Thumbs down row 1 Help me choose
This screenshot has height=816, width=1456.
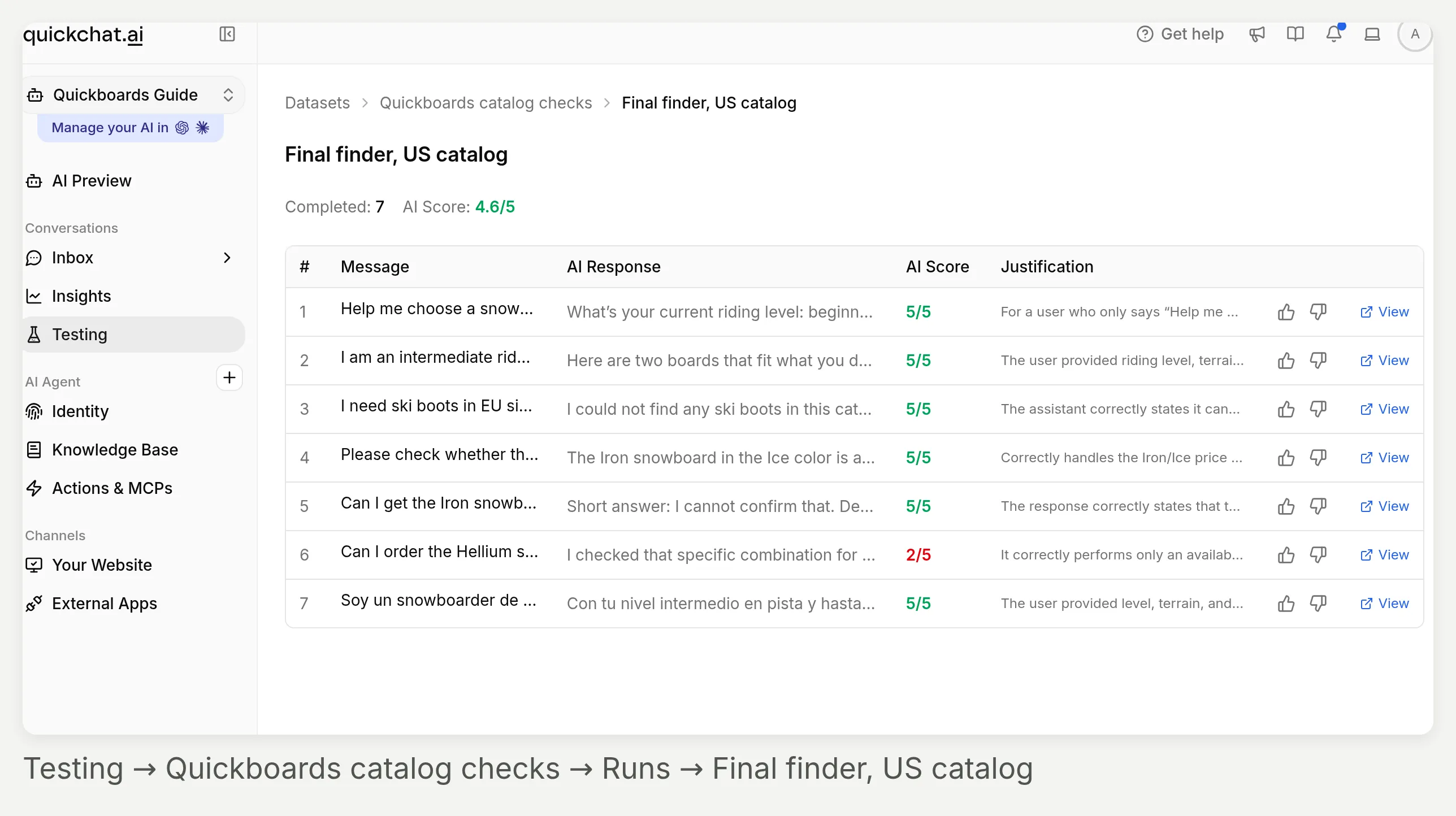click(x=1318, y=312)
